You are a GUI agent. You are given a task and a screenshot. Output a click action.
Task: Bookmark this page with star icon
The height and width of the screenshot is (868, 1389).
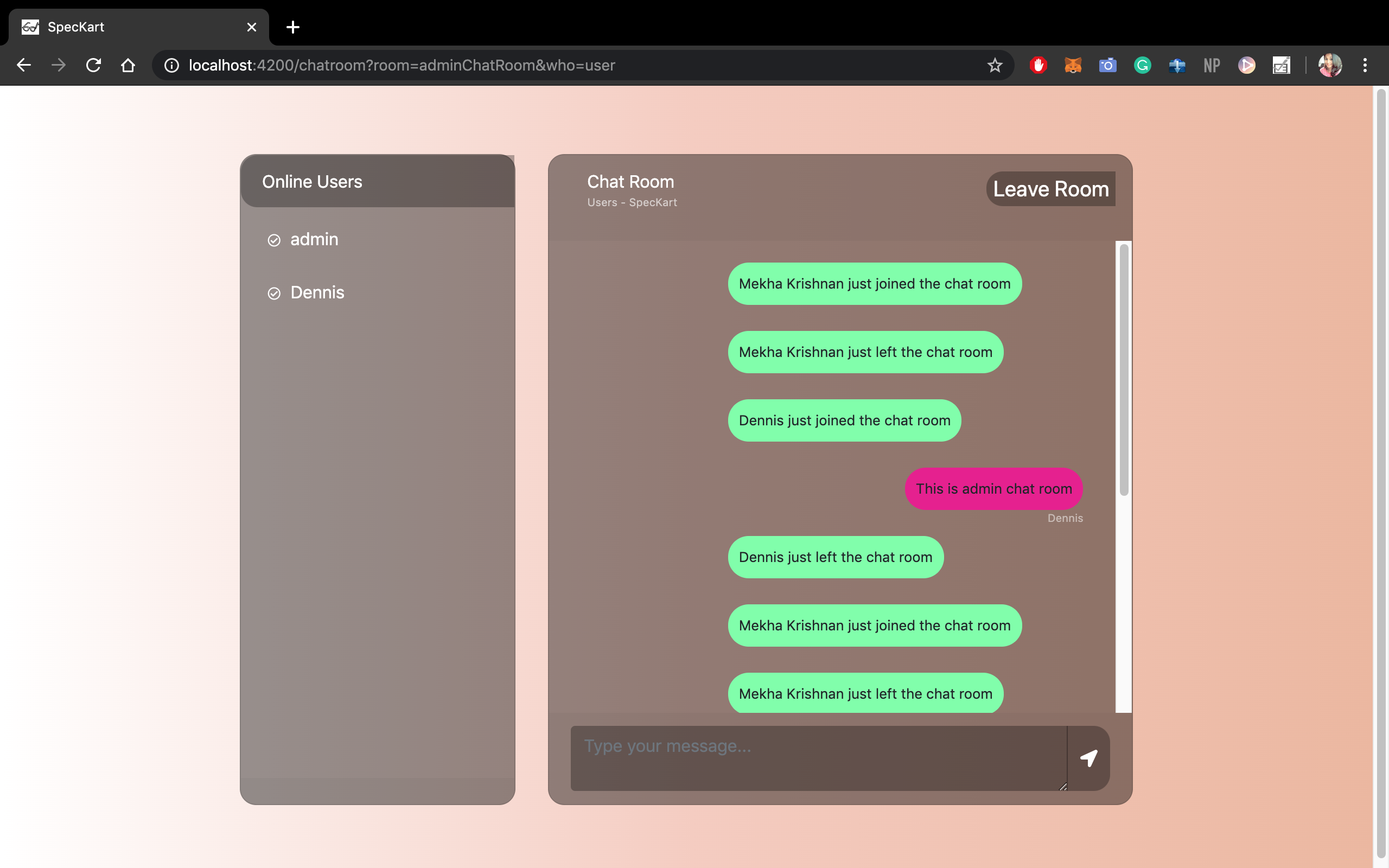click(995, 66)
